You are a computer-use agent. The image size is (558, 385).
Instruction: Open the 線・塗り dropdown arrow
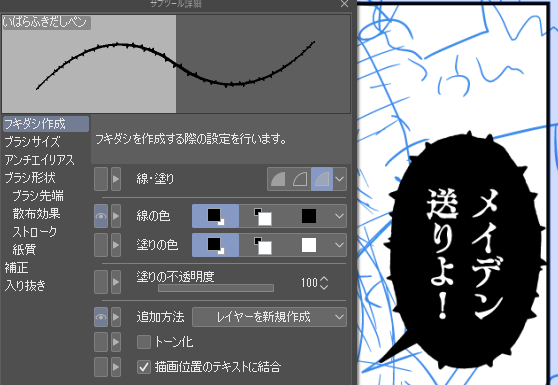tap(339, 179)
